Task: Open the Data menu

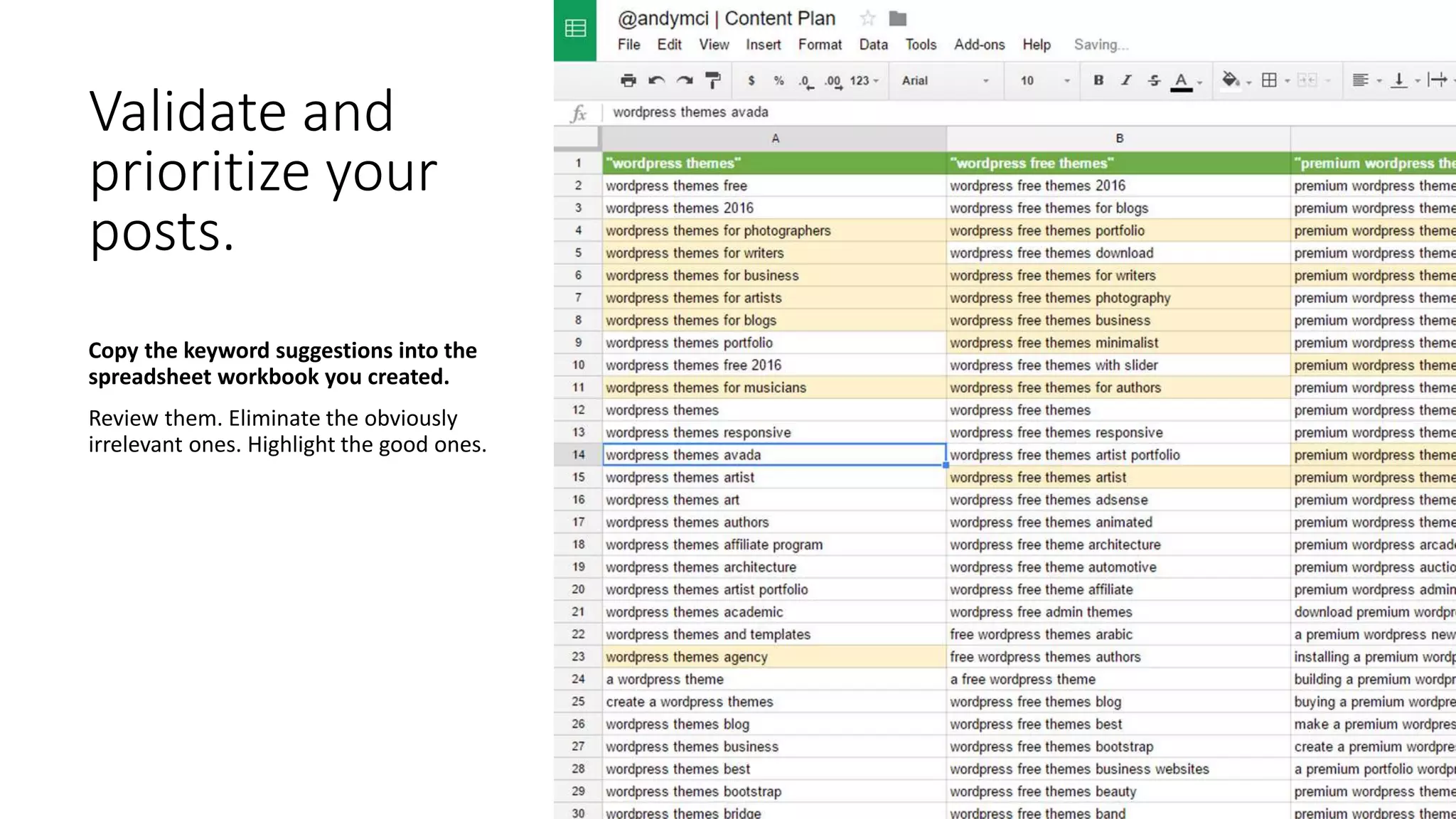Action: pyautogui.click(x=873, y=44)
